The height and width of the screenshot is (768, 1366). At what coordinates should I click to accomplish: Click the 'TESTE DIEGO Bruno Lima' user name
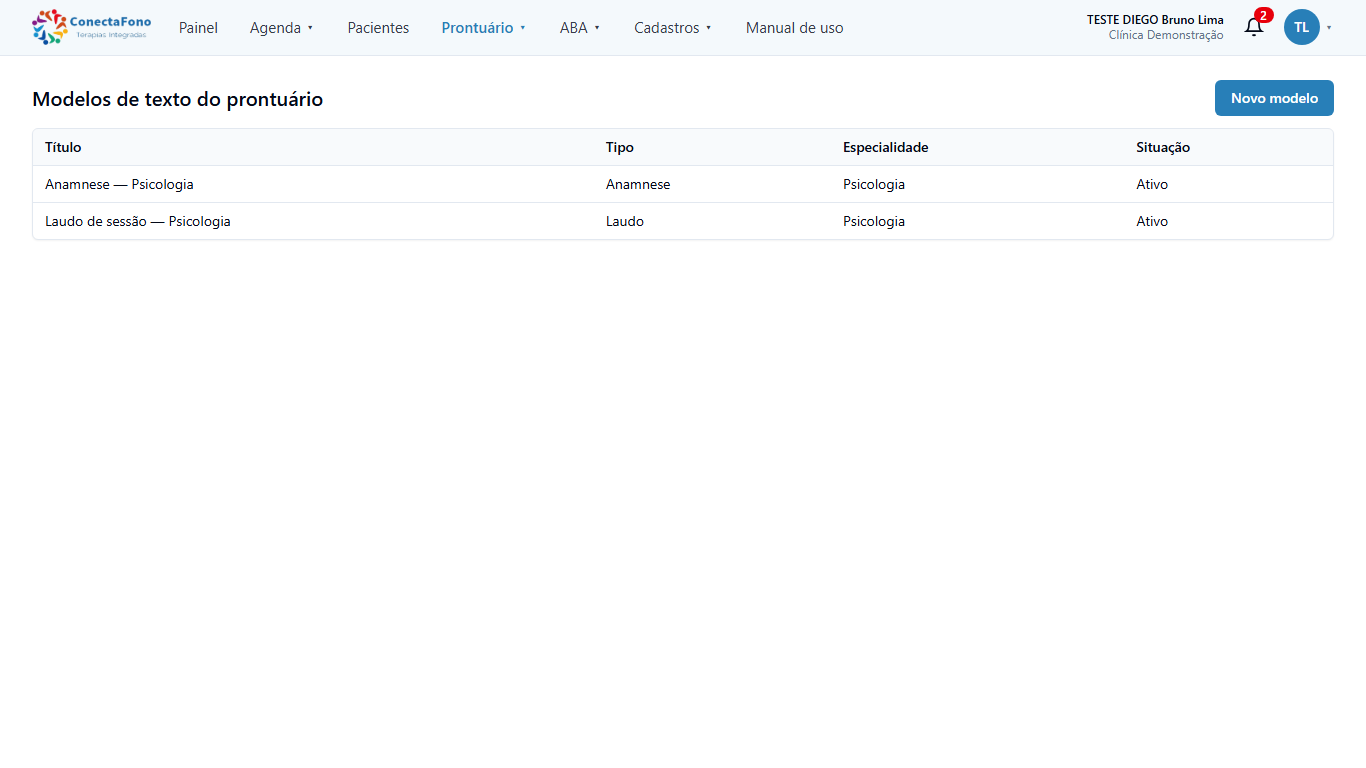[1155, 20]
